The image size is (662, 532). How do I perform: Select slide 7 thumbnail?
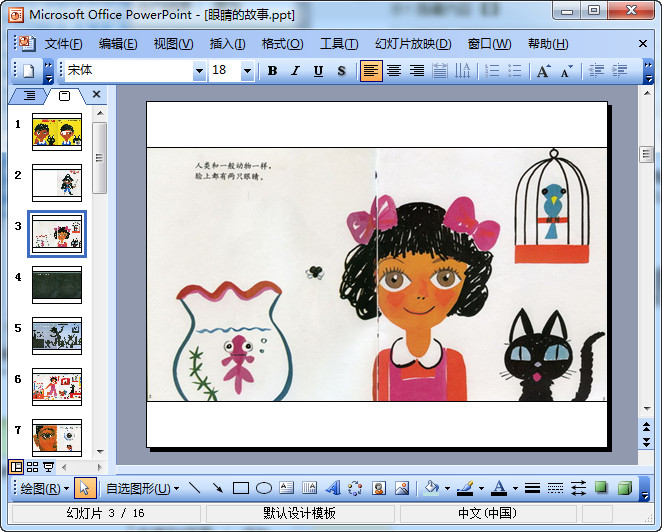pyautogui.click(x=57, y=438)
